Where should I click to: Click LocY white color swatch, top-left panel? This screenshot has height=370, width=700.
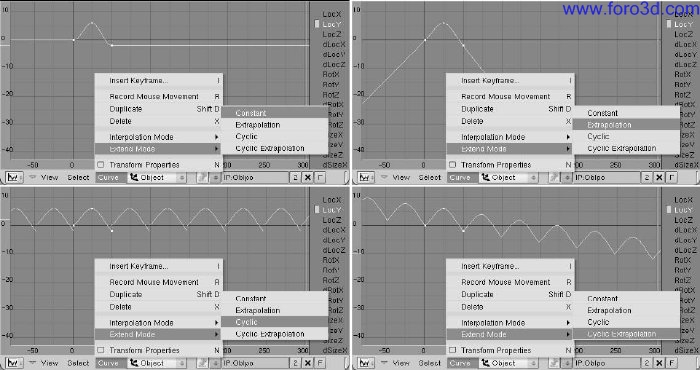pyautogui.click(x=317, y=24)
